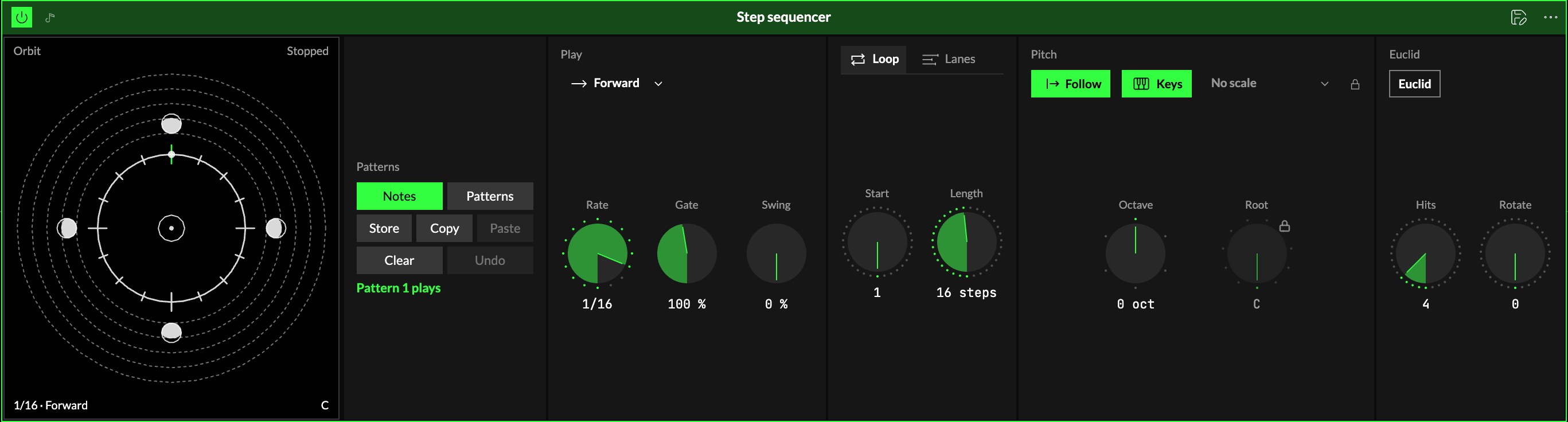Click the 'Pattern 1 plays' status text
1568x422 pixels.
tap(399, 288)
